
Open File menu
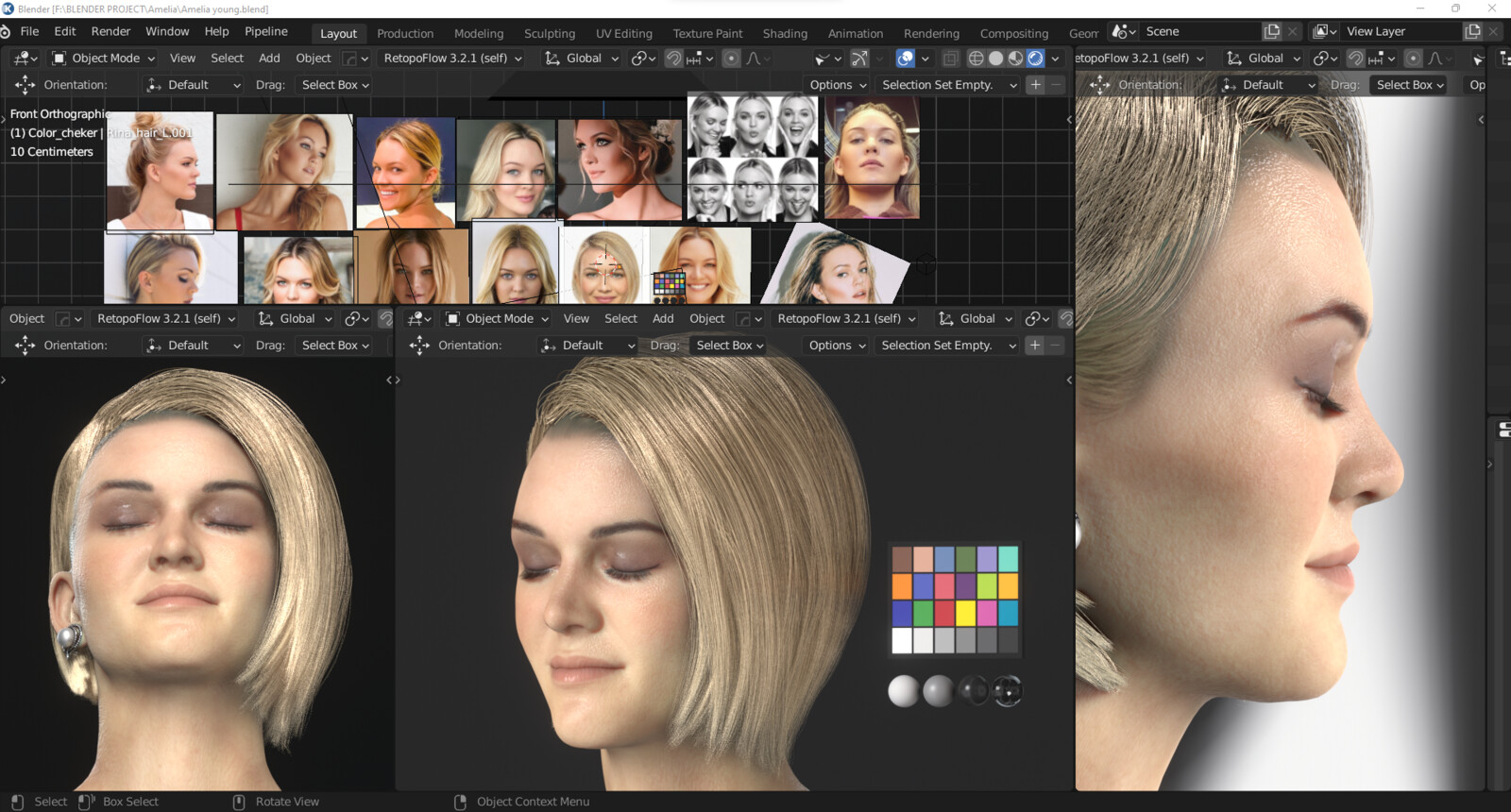tap(29, 31)
